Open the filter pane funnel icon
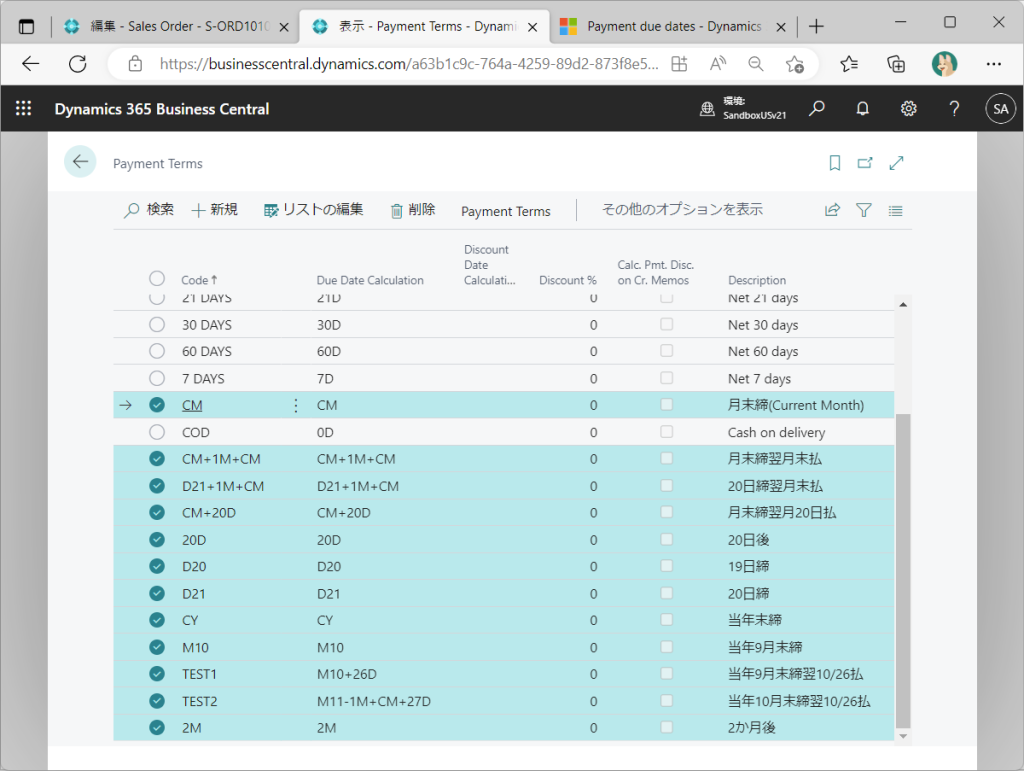This screenshot has height=771, width=1024. [x=863, y=210]
